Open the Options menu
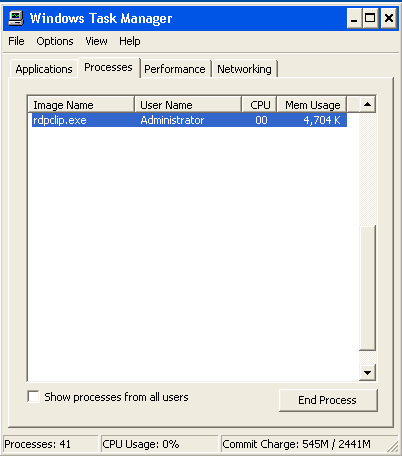 pos(55,41)
